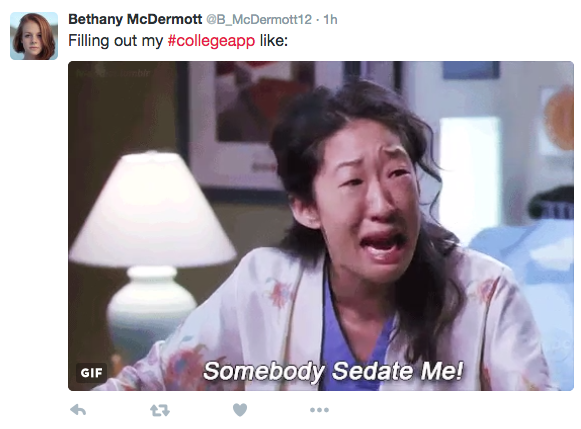Open the Bethany McDermott display name link
The width and height of the screenshot is (581, 429).
pyautogui.click(x=135, y=19)
